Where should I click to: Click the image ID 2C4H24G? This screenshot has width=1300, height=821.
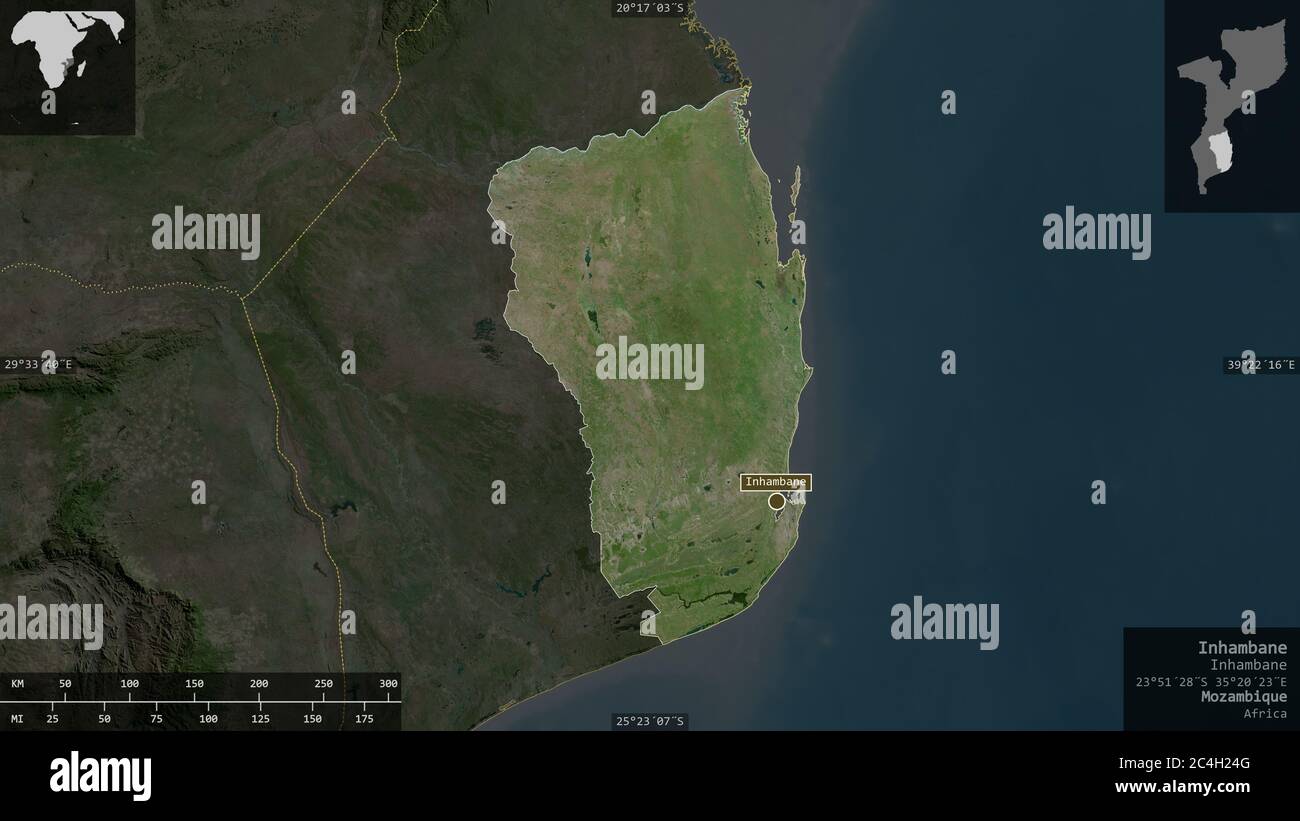(x=1209, y=764)
